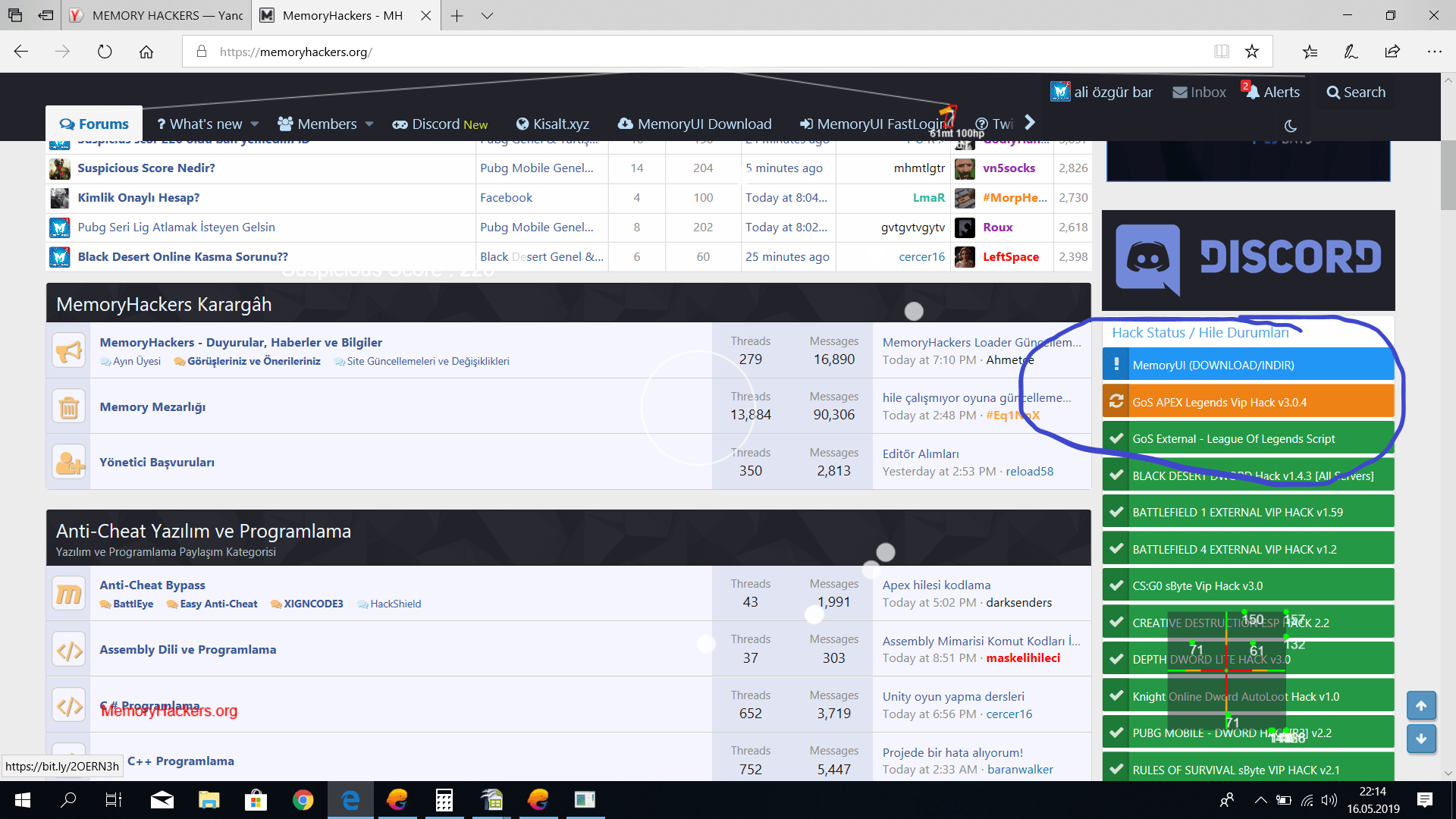Open a new browser tab
Screen dimensions: 1456x819
tap(457, 15)
